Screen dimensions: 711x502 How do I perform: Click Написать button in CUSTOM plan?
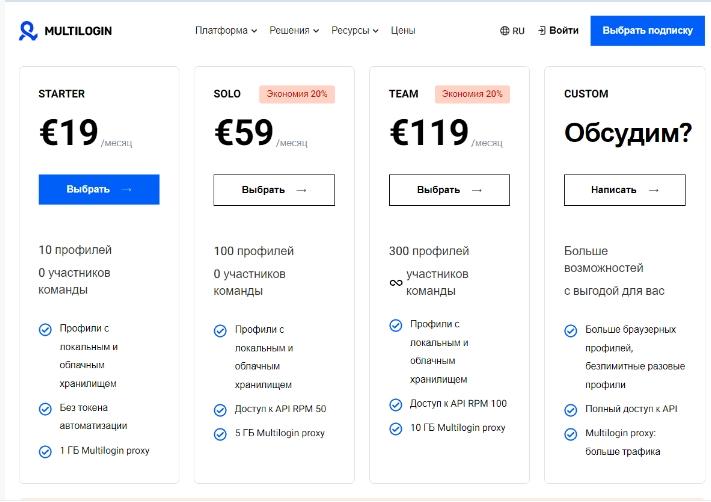(x=625, y=190)
